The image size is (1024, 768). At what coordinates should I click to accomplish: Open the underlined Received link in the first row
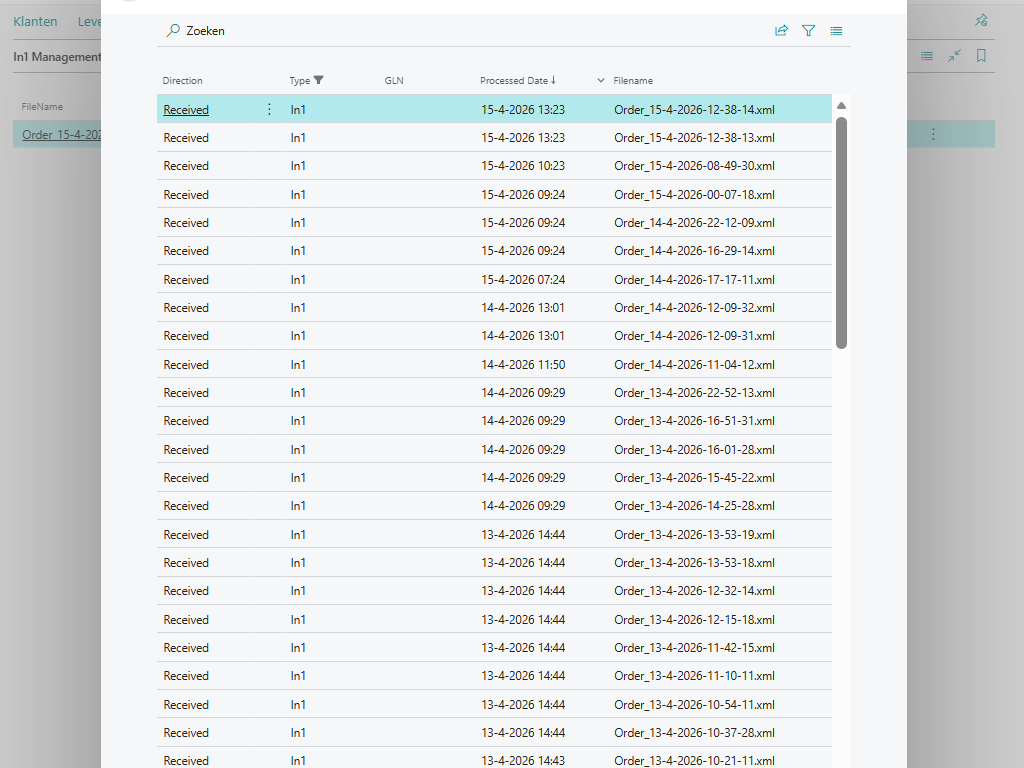click(186, 110)
